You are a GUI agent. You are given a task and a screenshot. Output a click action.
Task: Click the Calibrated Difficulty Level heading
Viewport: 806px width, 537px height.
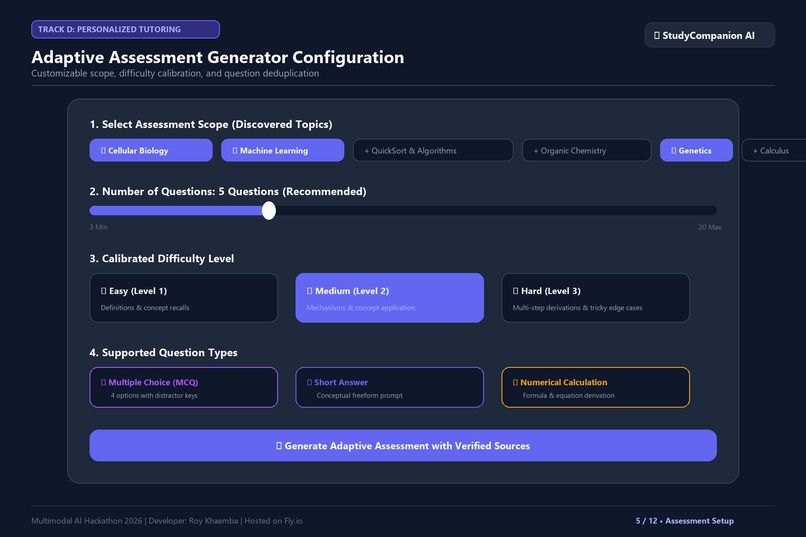click(161, 258)
